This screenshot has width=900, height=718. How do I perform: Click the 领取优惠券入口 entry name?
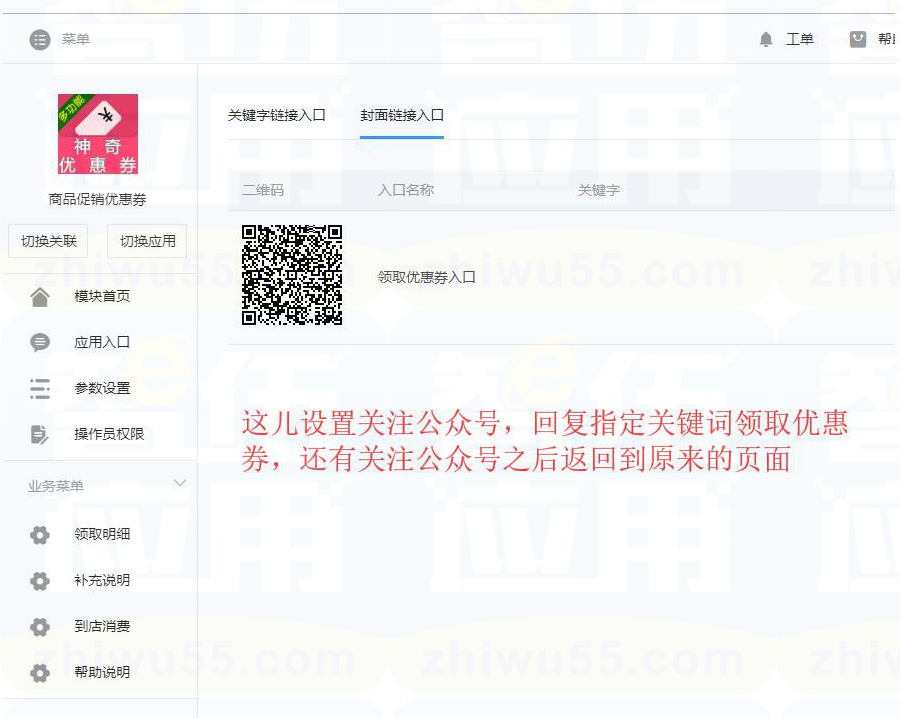tap(427, 277)
